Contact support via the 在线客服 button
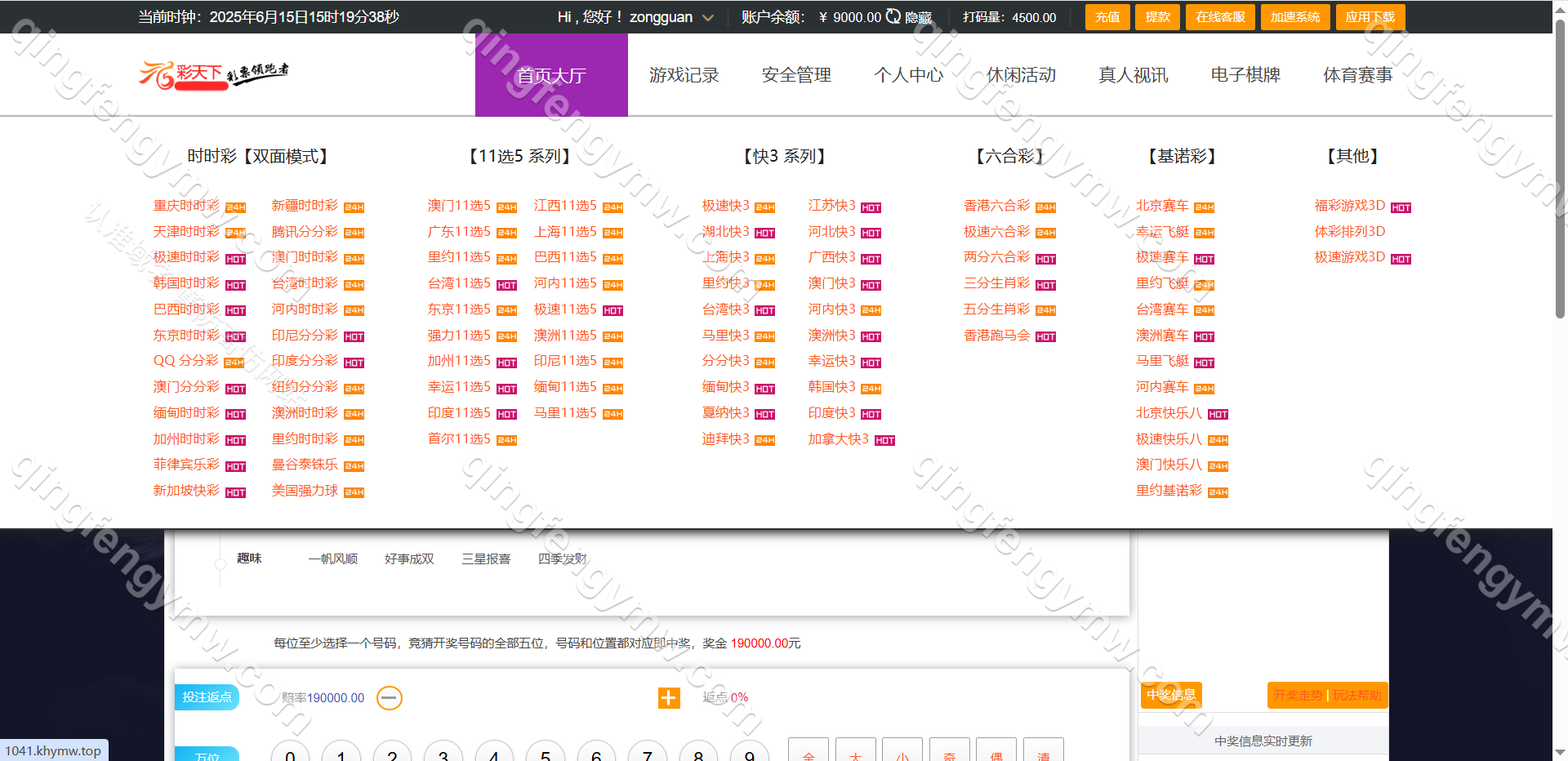The height and width of the screenshot is (761, 1568). pyautogui.click(x=1220, y=17)
